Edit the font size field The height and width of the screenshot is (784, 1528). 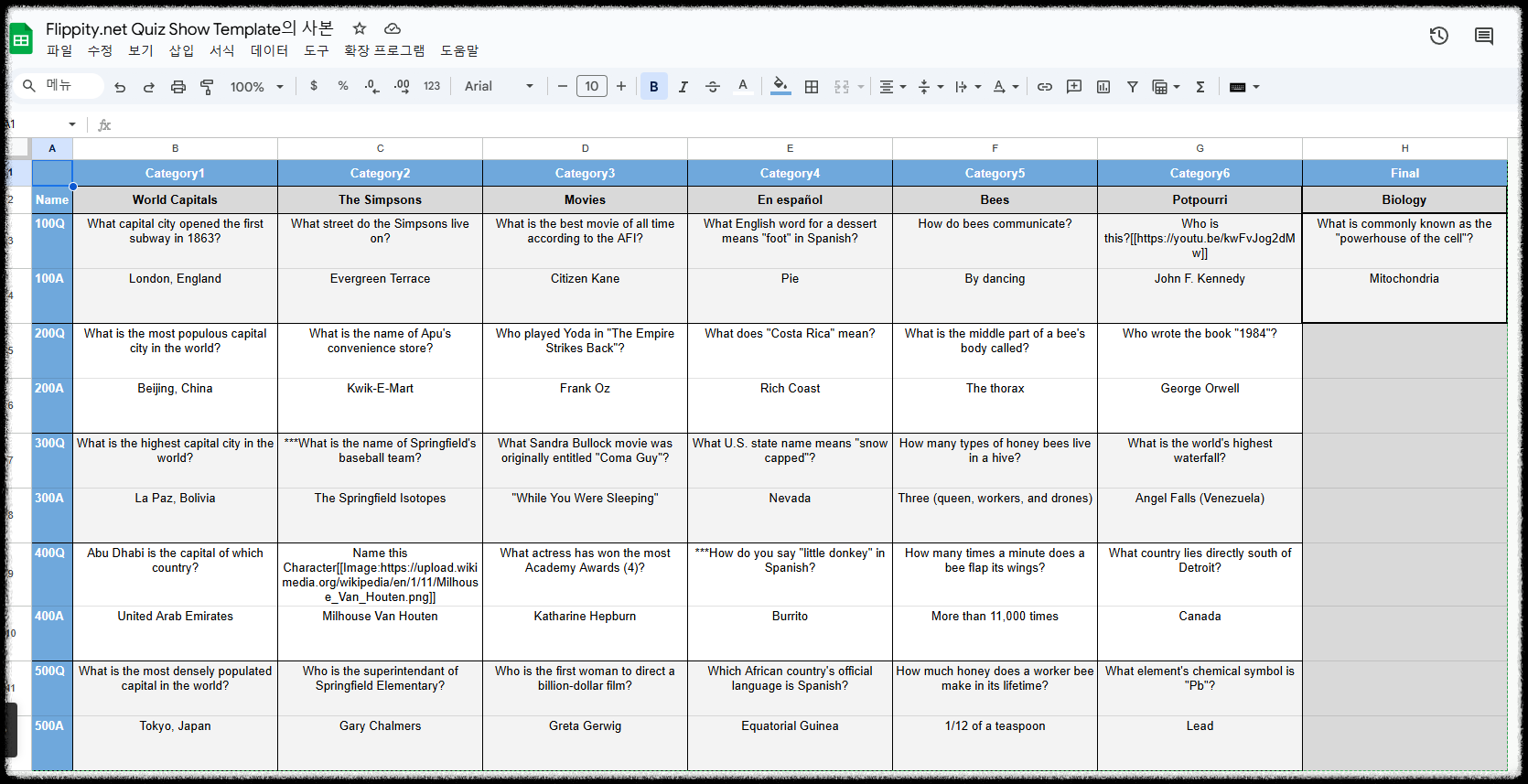coord(592,86)
